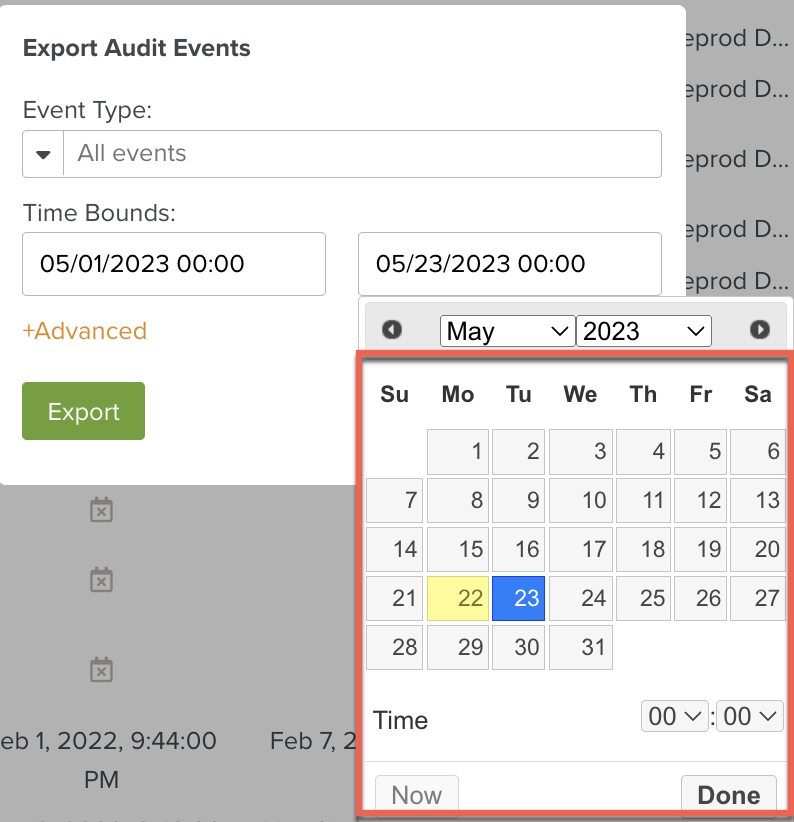Click the end time bound field
The width and height of the screenshot is (794, 822).
tap(510, 264)
